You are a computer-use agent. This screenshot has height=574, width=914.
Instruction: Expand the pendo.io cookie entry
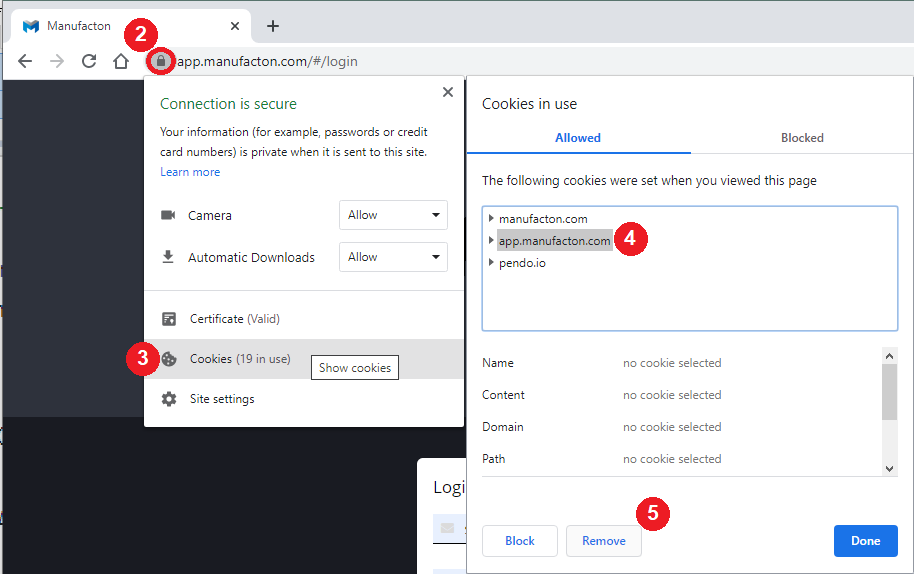pos(491,263)
